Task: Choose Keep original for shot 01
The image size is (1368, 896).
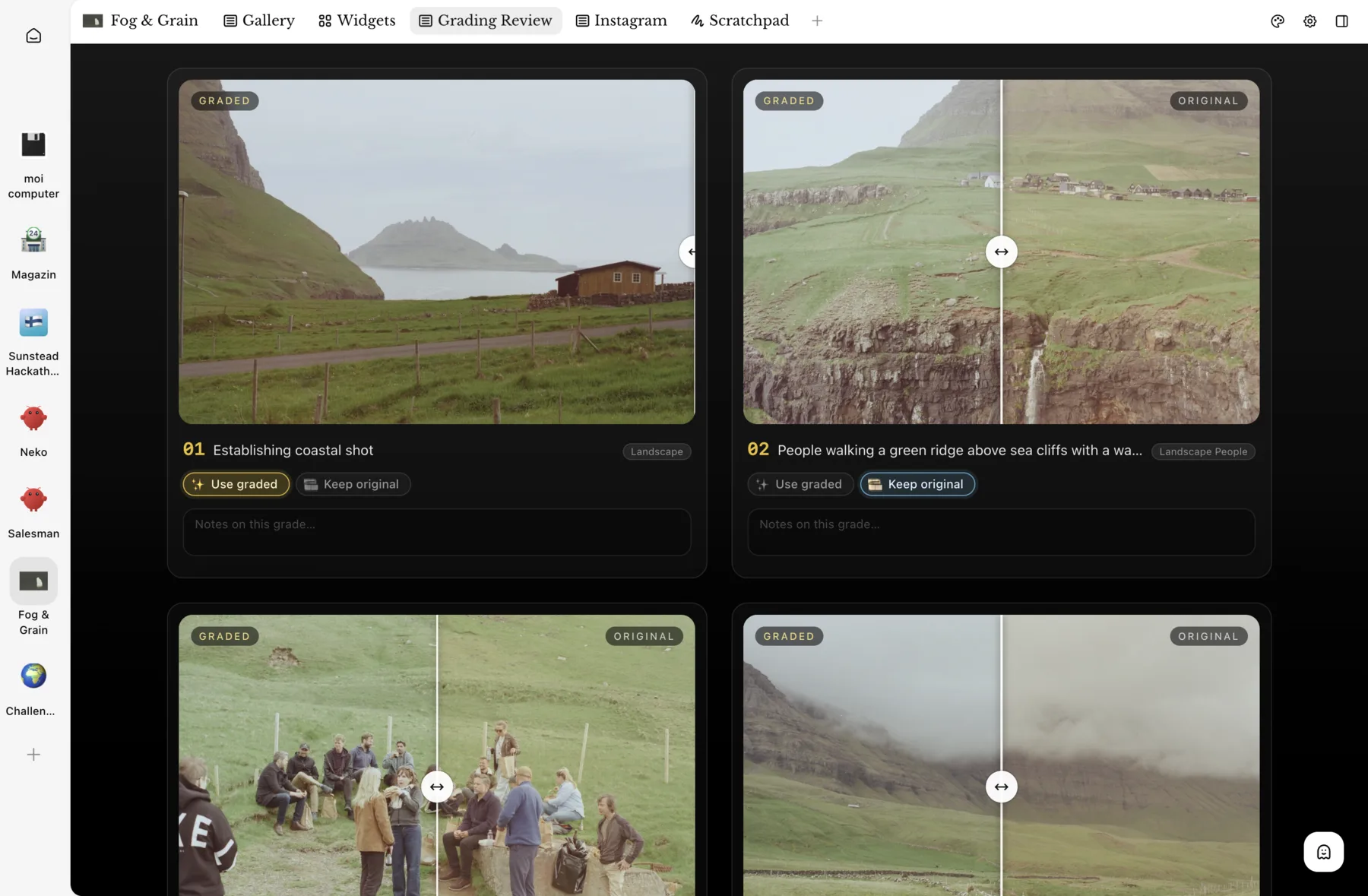Action: click(353, 484)
